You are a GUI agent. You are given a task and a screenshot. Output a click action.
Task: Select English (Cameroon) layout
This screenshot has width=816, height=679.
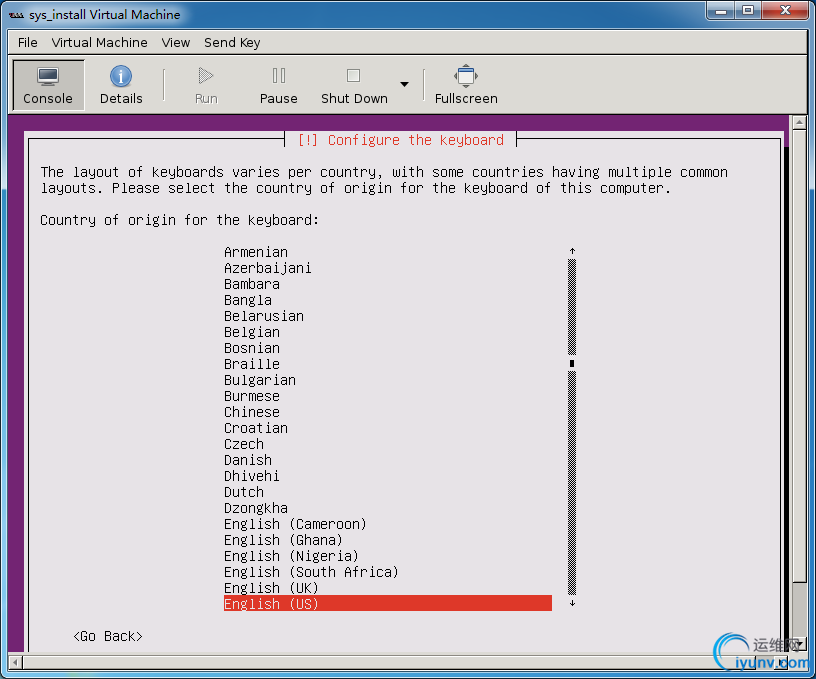tap(295, 524)
